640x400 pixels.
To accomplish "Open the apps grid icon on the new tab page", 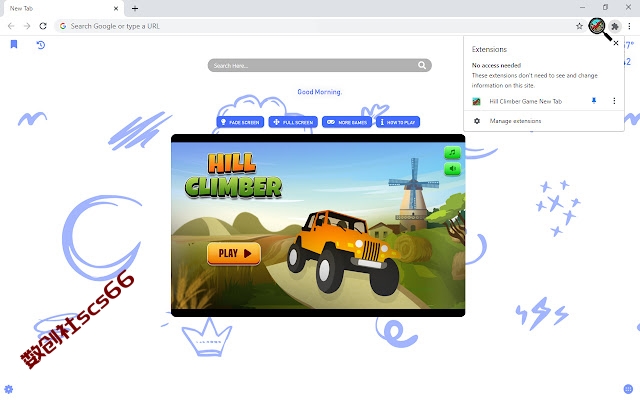I will (628, 389).
